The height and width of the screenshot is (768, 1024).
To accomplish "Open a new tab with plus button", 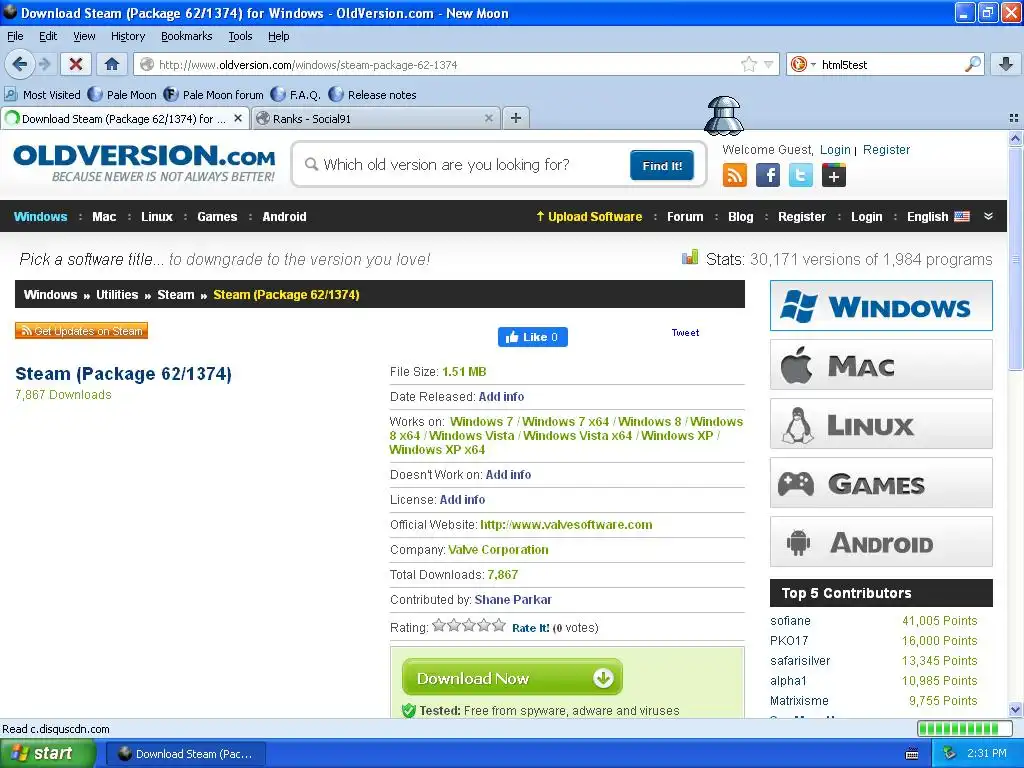I will tap(516, 118).
